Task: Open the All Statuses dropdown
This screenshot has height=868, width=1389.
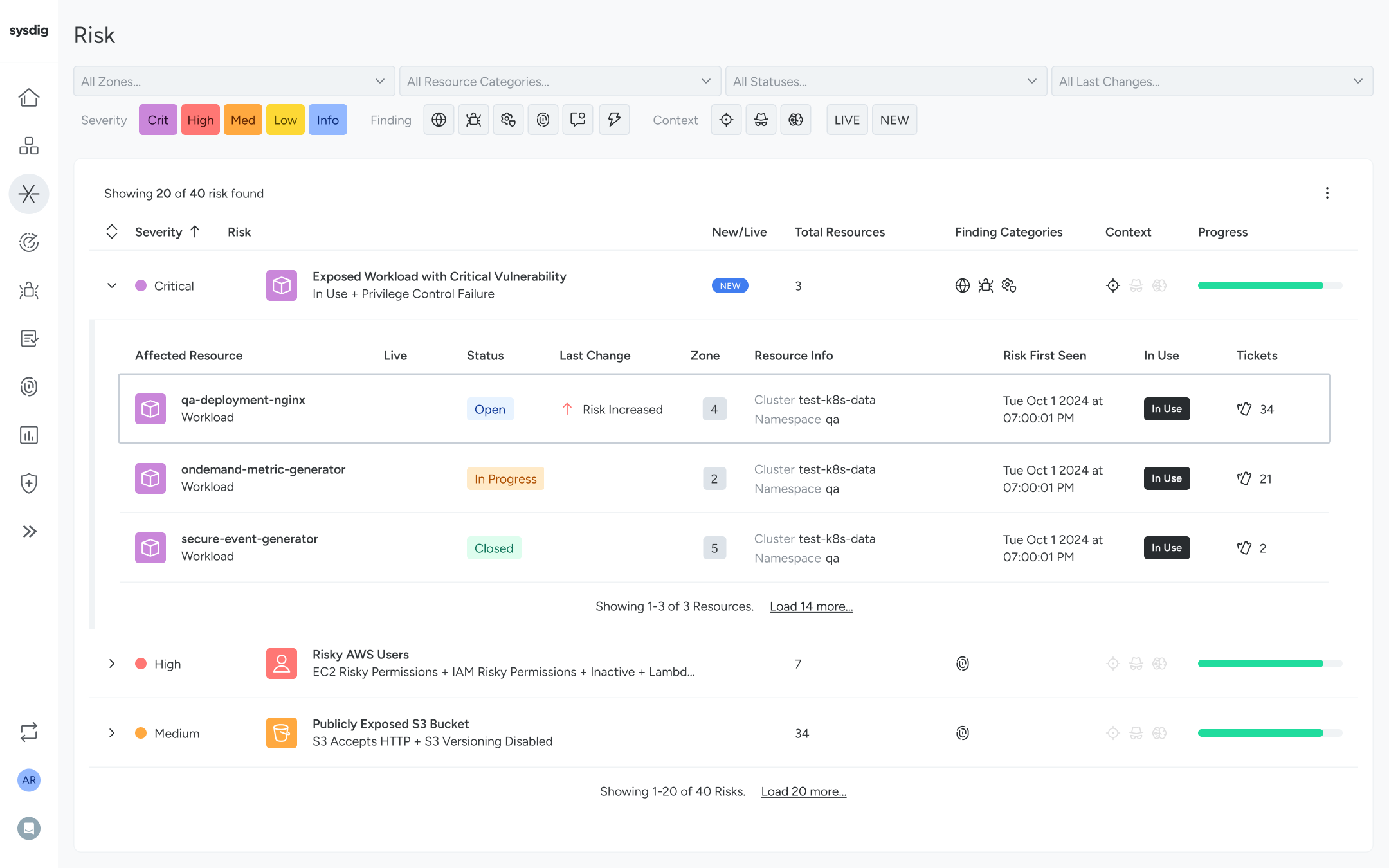Action: [885, 81]
